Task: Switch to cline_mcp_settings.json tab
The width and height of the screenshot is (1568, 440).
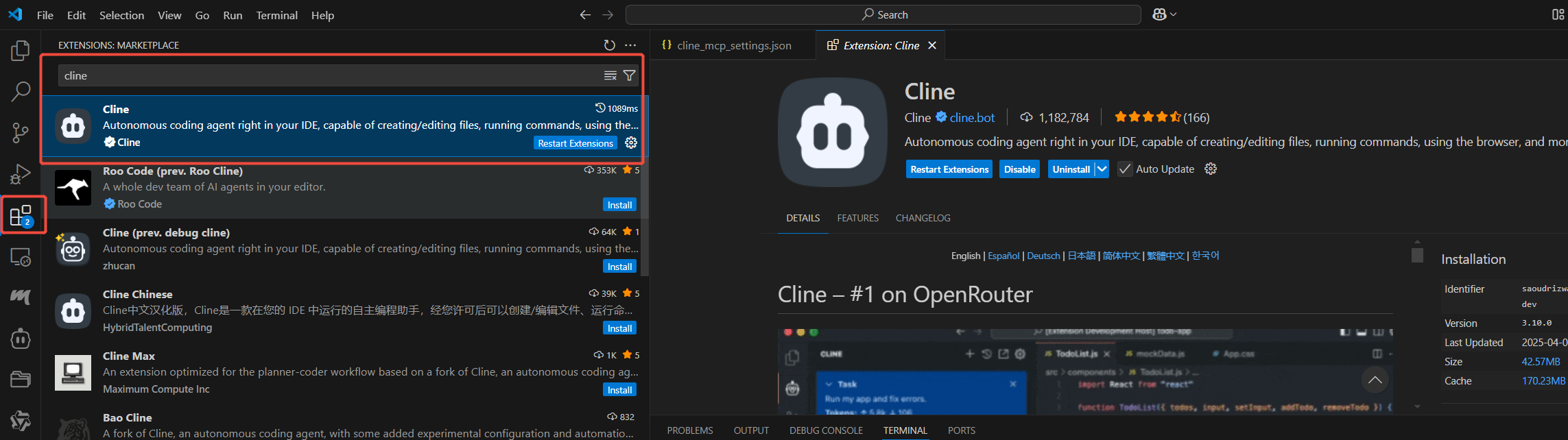Action: [733, 45]
